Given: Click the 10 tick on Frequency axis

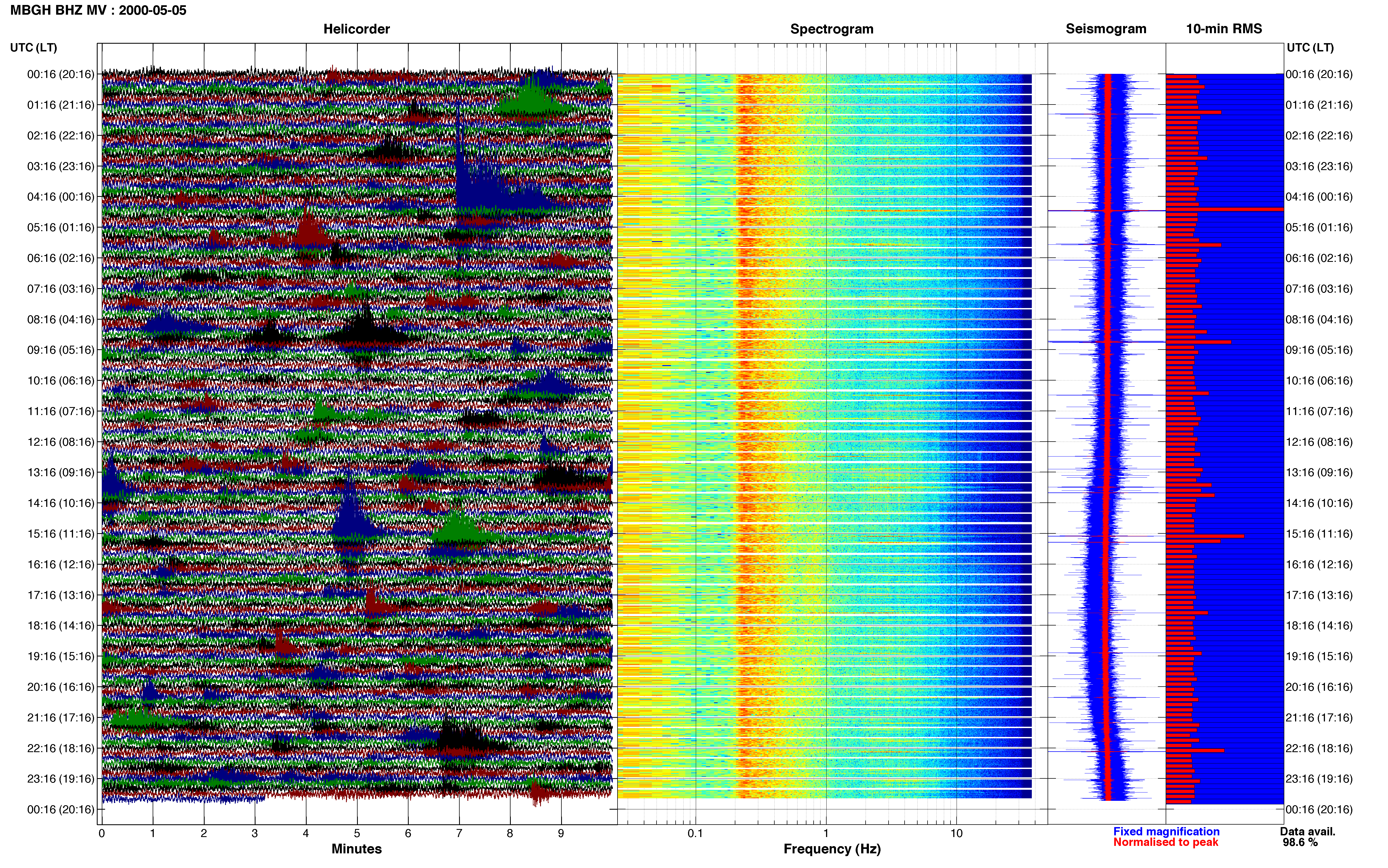Looking at the screenshot, I should (x=956, y=833).
